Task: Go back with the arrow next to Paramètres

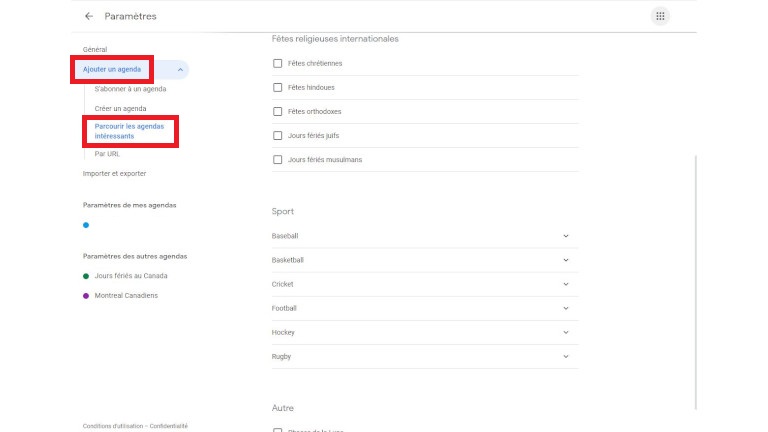Action: pos(89,16)
